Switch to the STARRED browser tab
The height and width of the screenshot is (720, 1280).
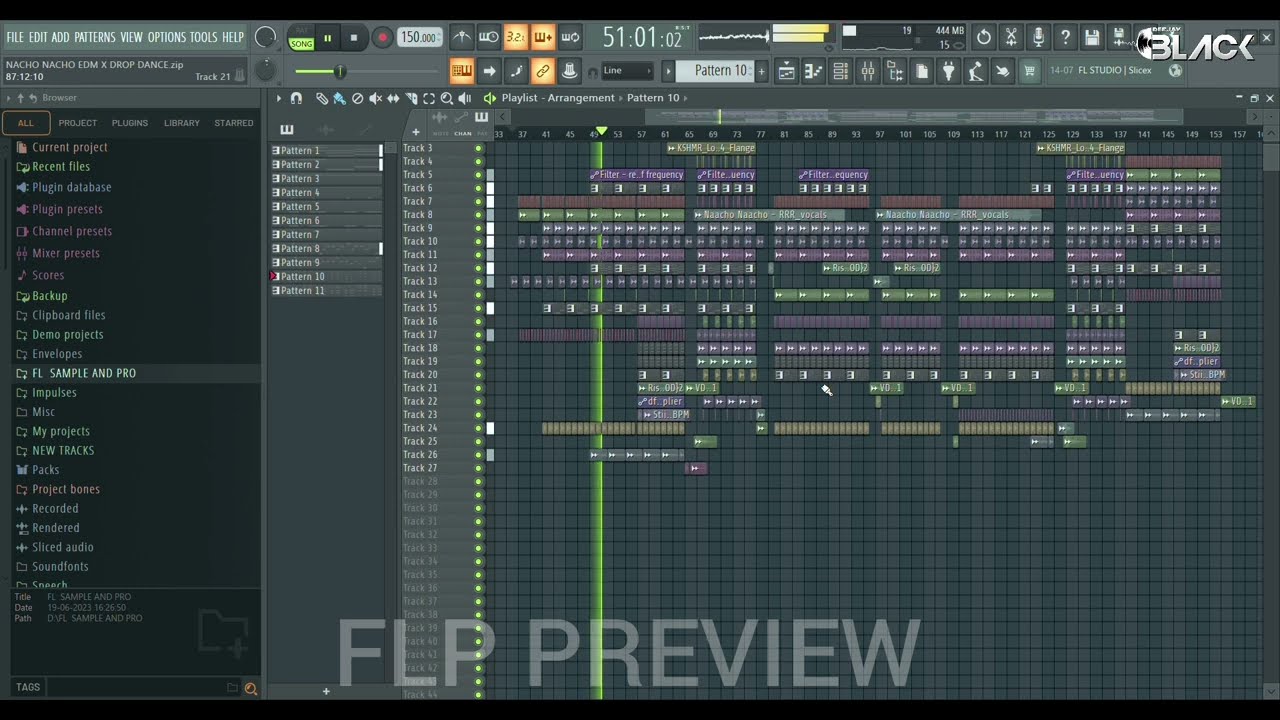pyautogui.click(x=234, y=123)
